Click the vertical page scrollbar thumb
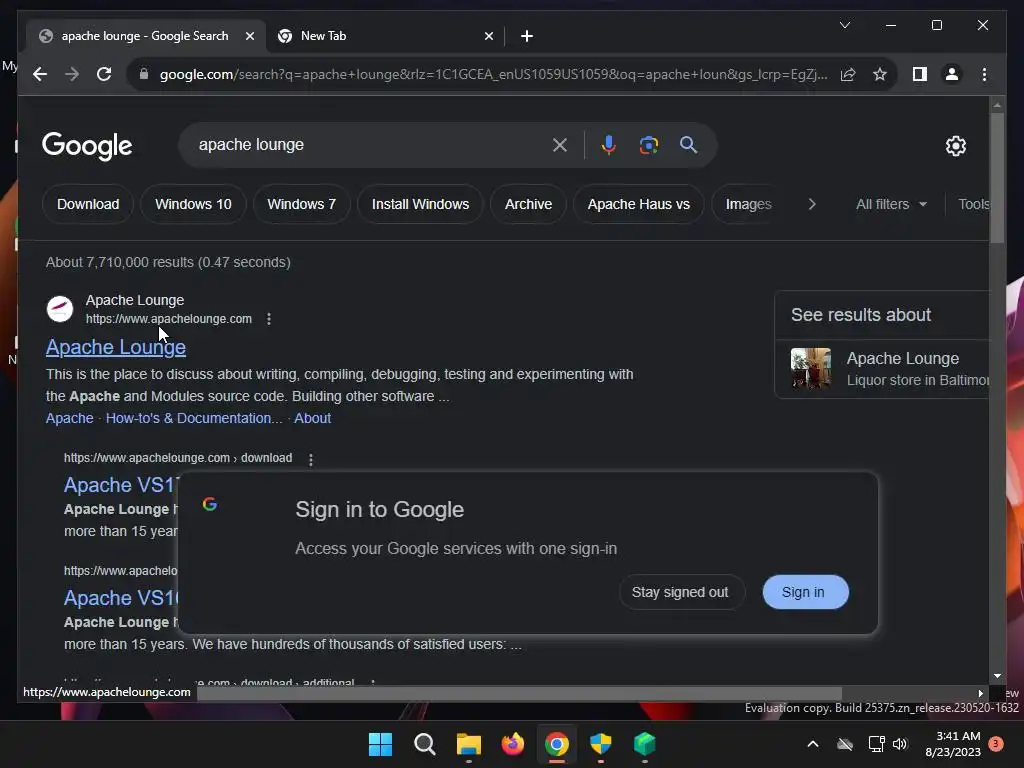 click(x=997, y=178)
